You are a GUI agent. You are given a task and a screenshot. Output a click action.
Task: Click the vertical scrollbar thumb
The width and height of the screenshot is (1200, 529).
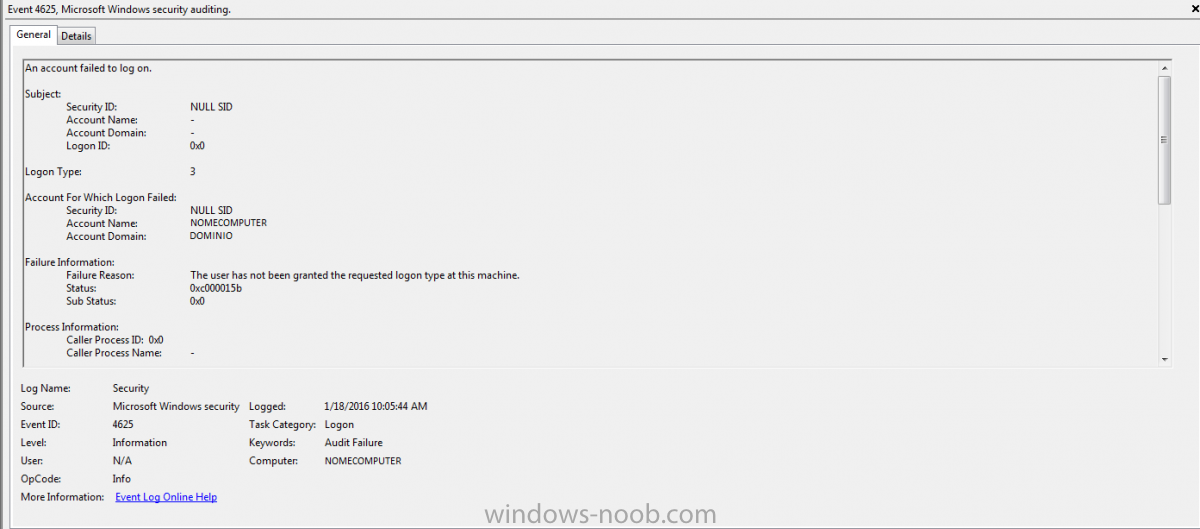1165,140
